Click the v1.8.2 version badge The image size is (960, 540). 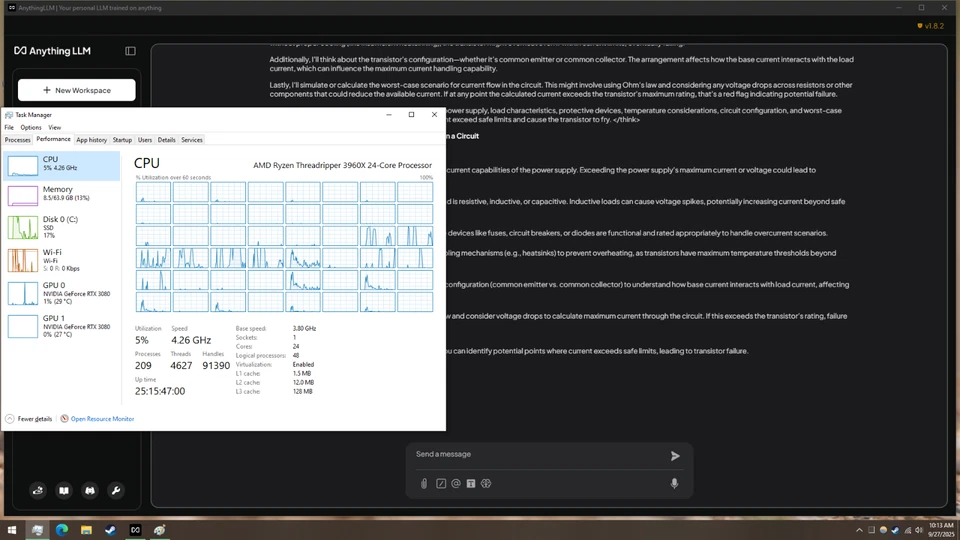(x=931, y=26)
